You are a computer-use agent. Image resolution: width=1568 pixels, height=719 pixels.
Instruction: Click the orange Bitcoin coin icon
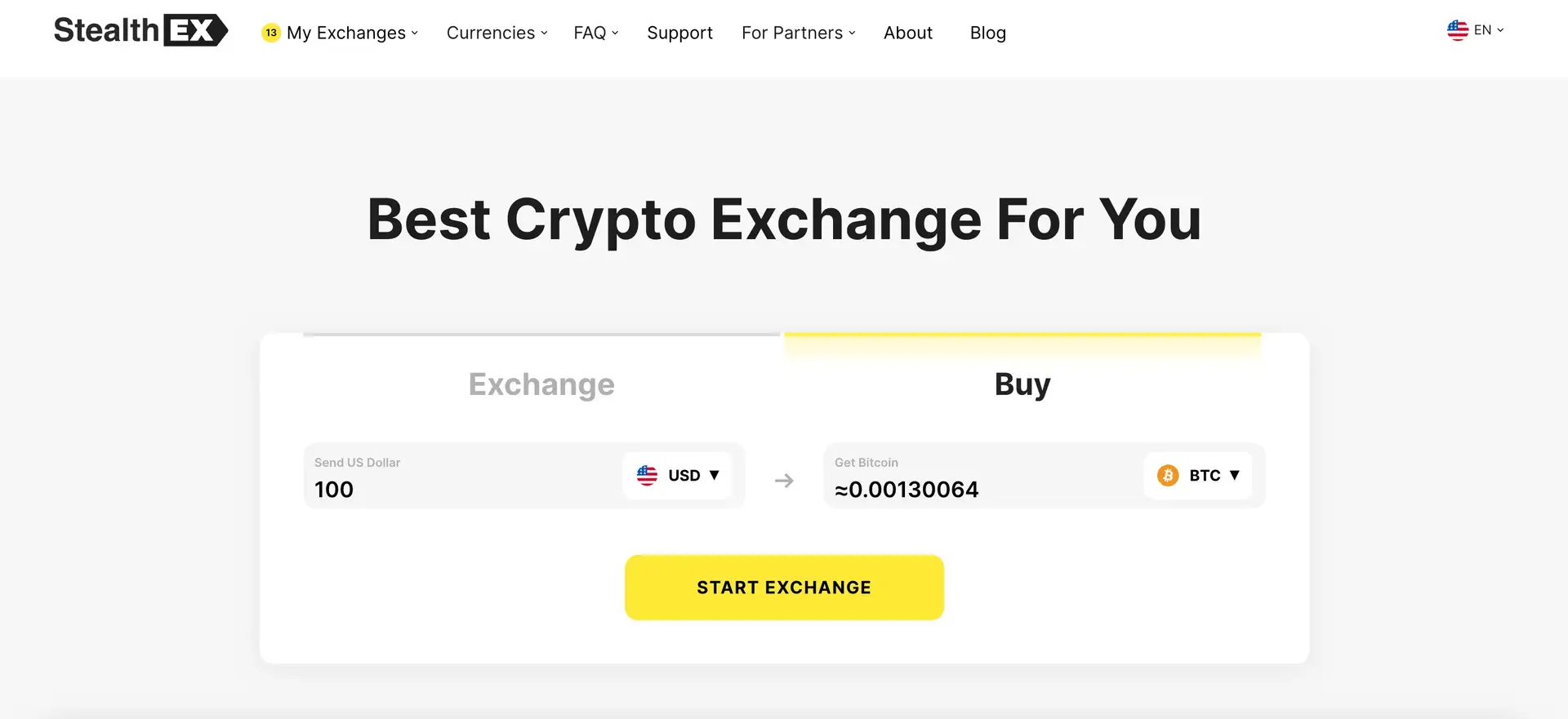[x=1168, y=475]
